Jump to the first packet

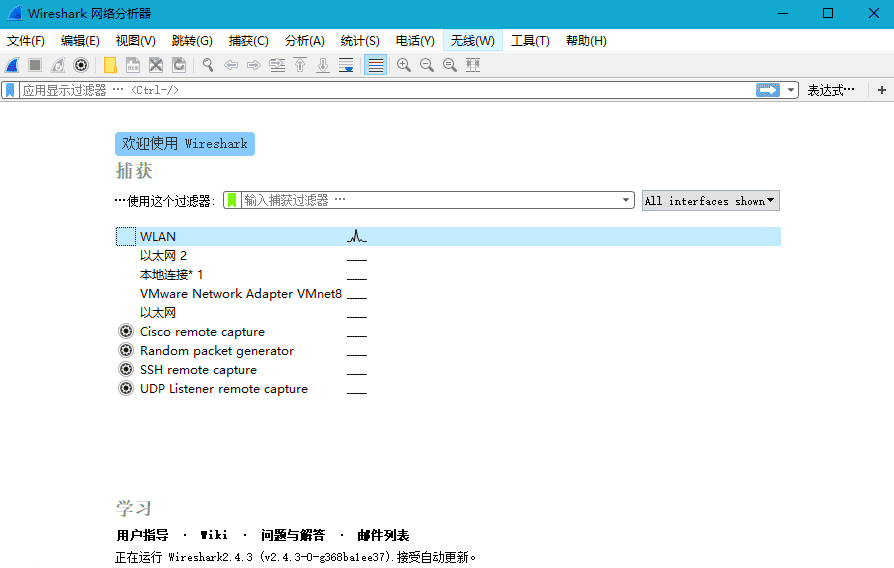300,65
